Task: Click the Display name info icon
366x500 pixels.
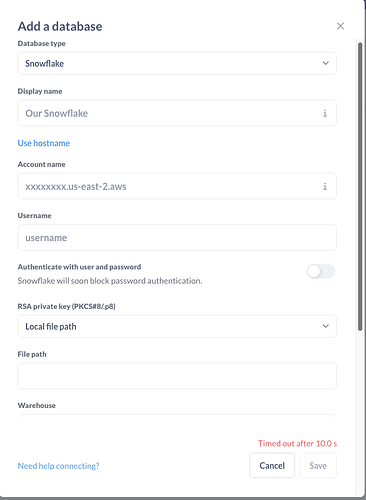Action: click(x=325, y=113)
